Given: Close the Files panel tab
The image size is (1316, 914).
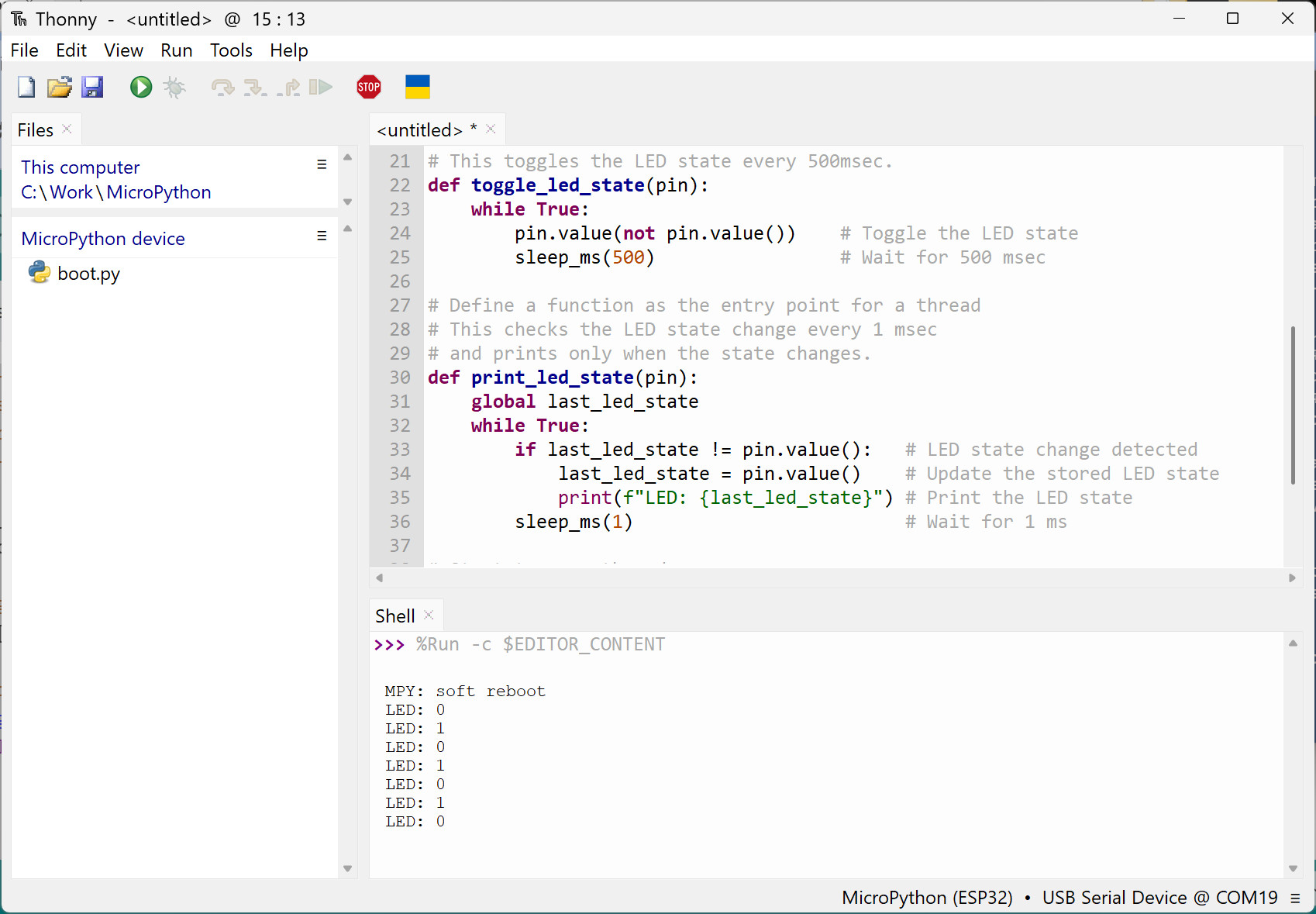Looking at the screenshot, I should 67,129.
